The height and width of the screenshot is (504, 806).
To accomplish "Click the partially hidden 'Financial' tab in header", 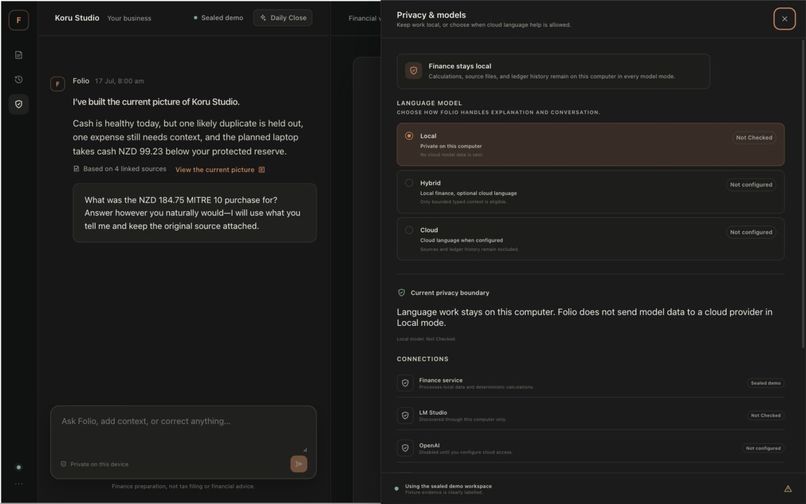I will click(x=364, y=19).
